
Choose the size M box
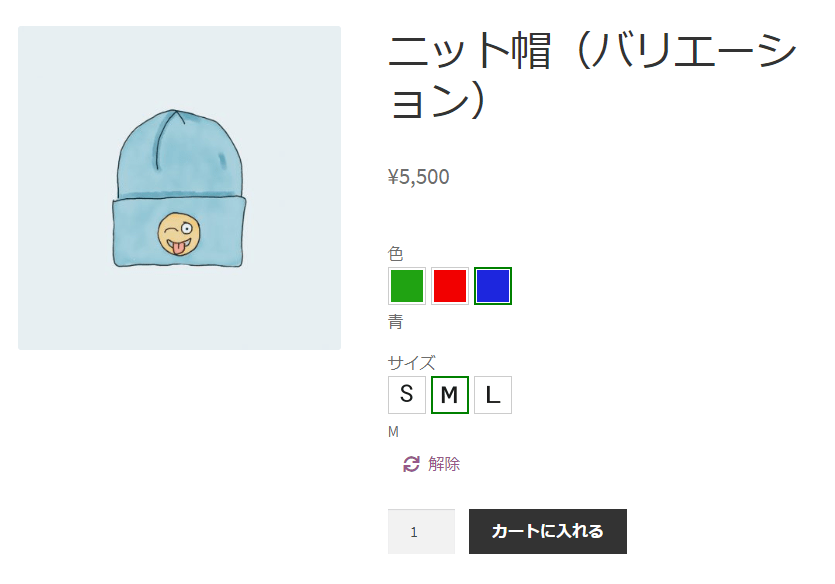(x=450, y=395)
